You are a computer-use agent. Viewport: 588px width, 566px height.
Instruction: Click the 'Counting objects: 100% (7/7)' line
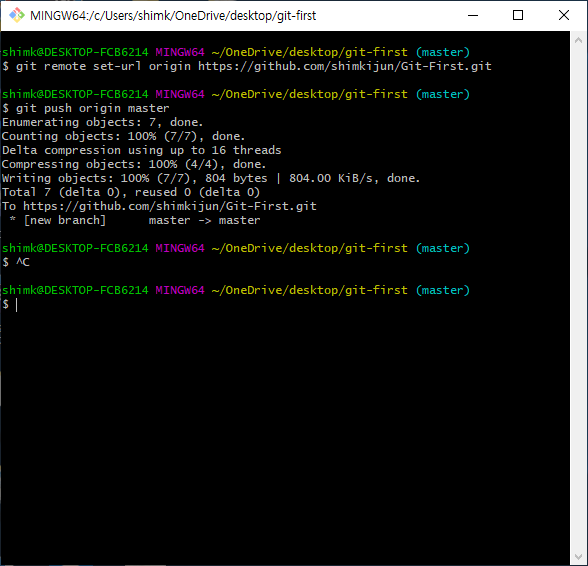pyautogui.click(x=123, y=136)
